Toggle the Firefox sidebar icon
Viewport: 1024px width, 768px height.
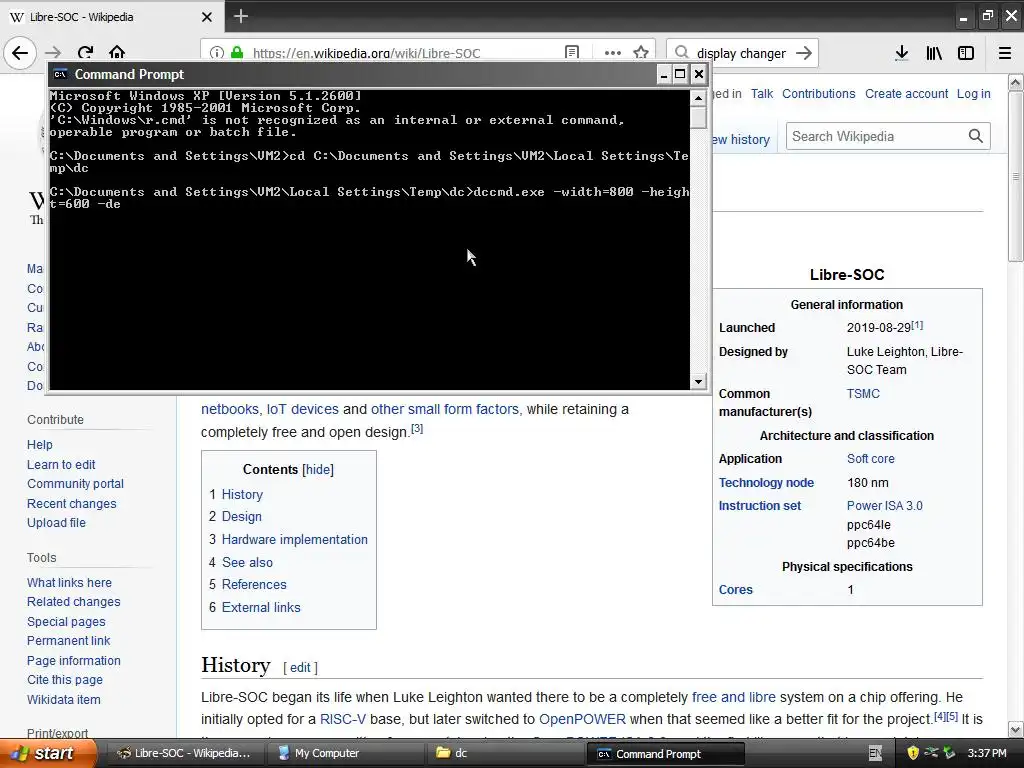[x=966, y=53]
